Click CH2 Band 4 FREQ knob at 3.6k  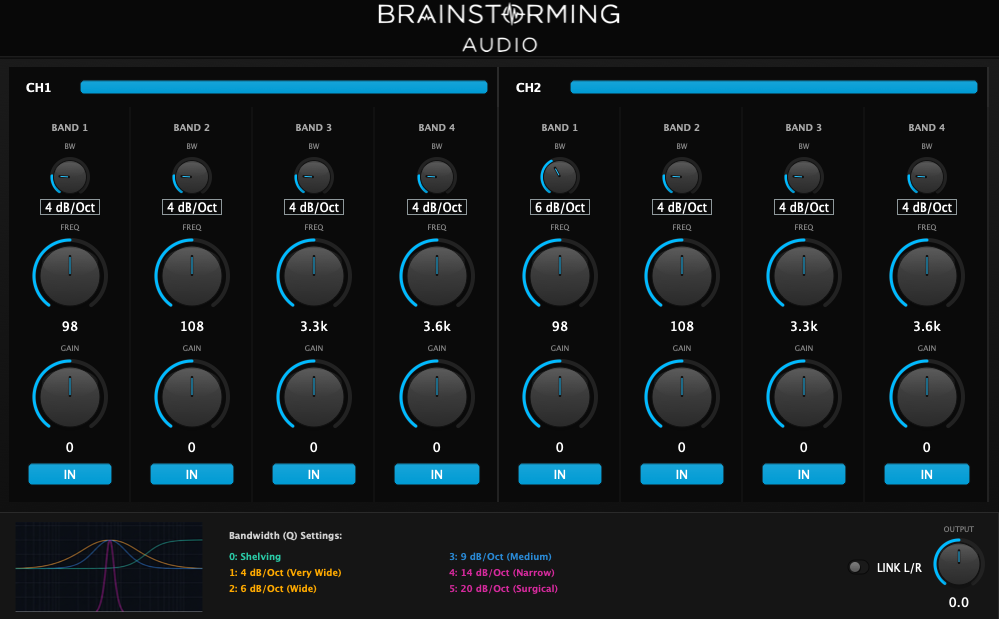[926, 276]
